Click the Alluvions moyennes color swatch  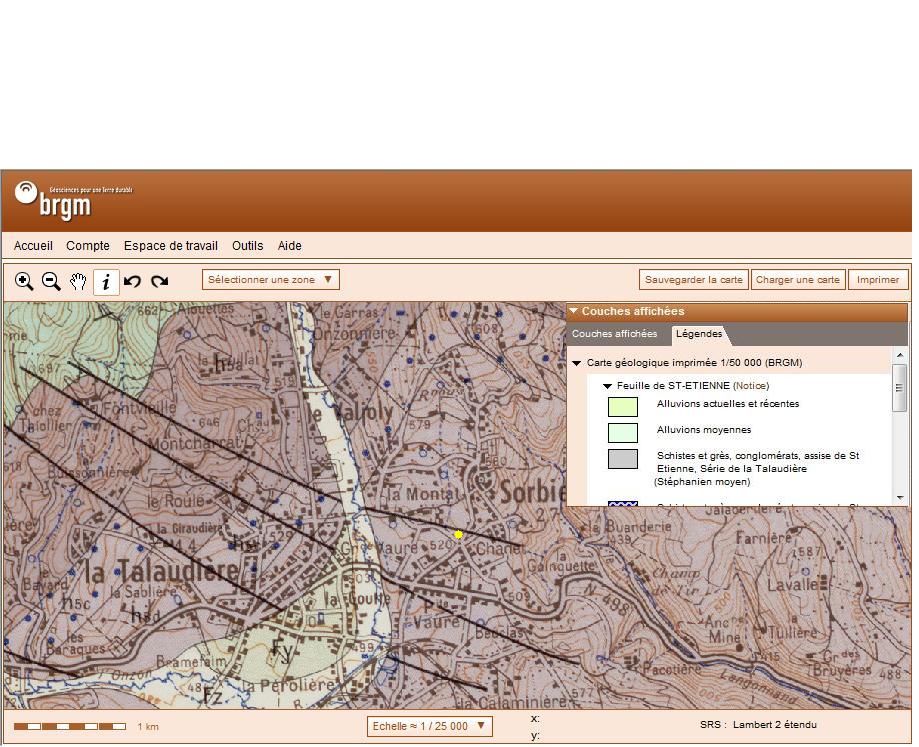click(x=623, y=433)
